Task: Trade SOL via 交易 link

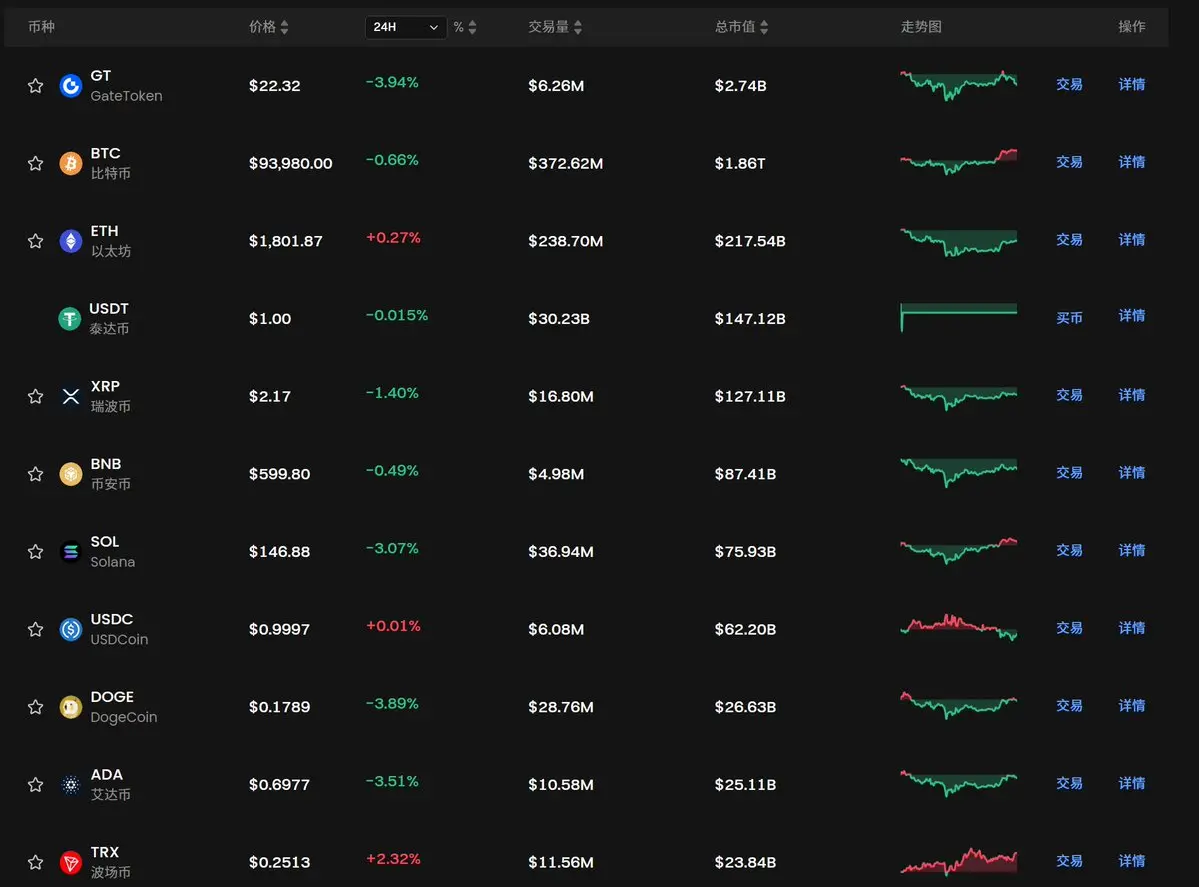Action: pos(1069,550)
